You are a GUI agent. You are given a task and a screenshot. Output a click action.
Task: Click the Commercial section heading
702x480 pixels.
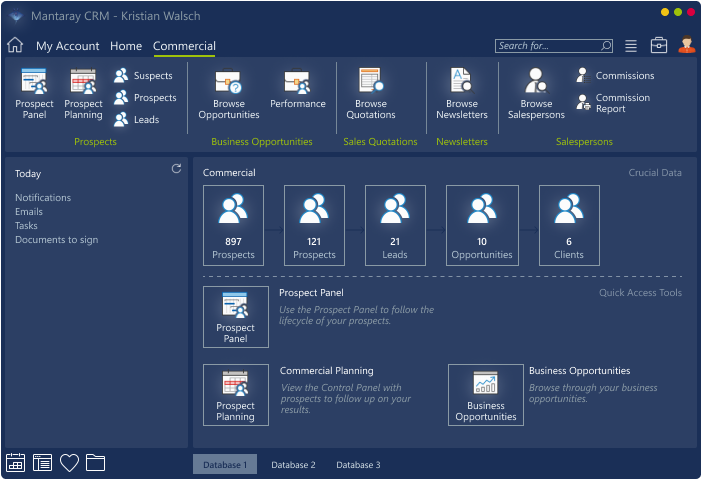coord(229,173)
